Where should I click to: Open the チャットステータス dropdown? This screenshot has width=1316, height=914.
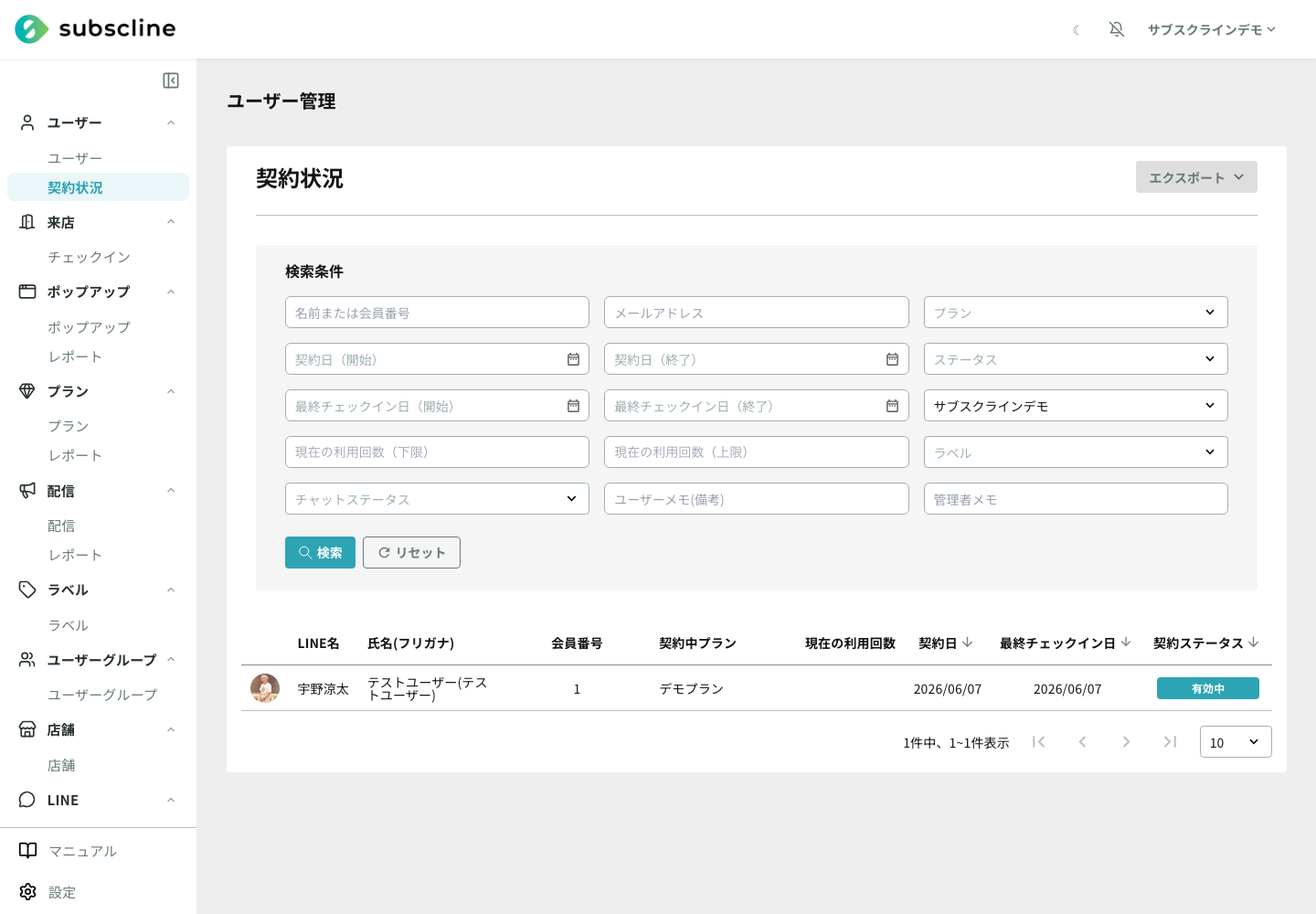point(437,499)
